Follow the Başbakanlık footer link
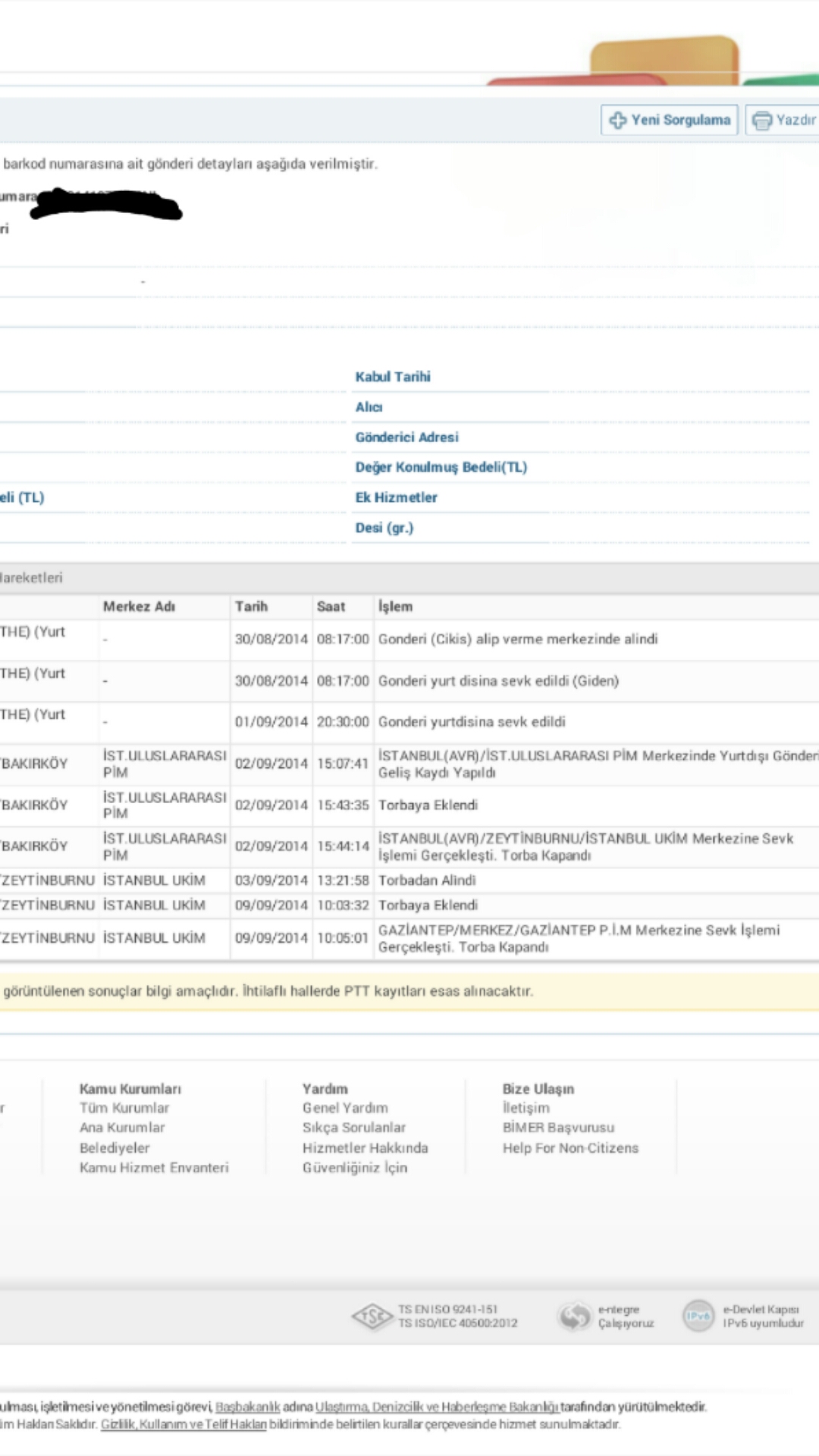Screen dimensions: 819x1456 248,1407
